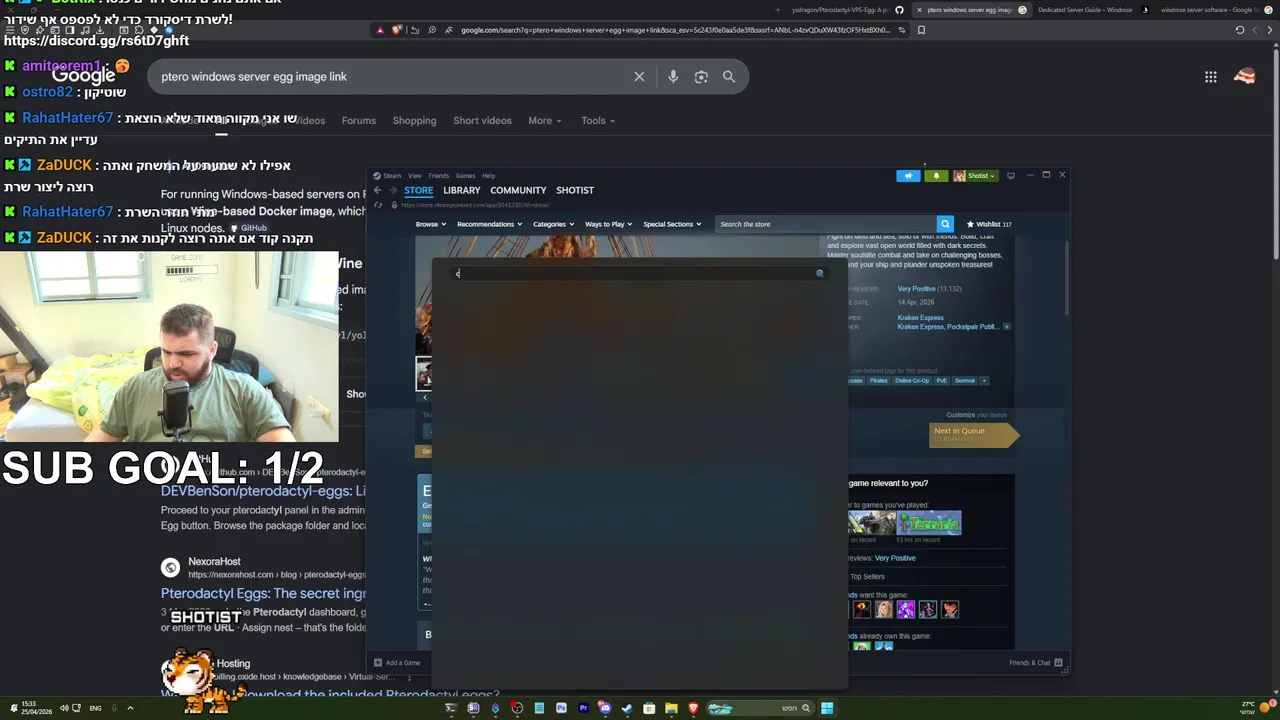This screenshot has width=1280, height=720.
Task: Open the Google apps grid
Action: pos(1211,77)
